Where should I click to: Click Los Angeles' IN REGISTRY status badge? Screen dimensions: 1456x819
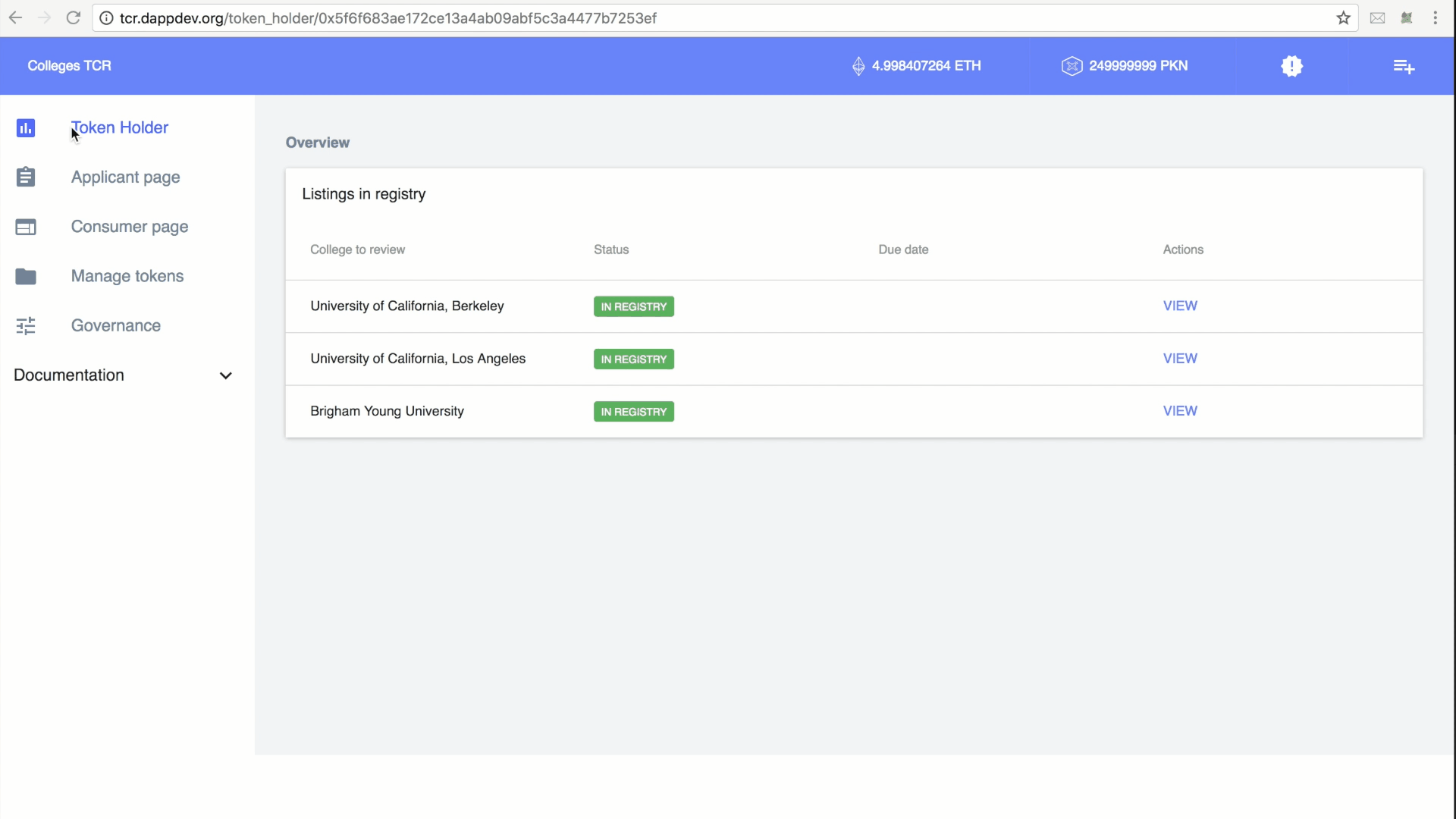634,359
